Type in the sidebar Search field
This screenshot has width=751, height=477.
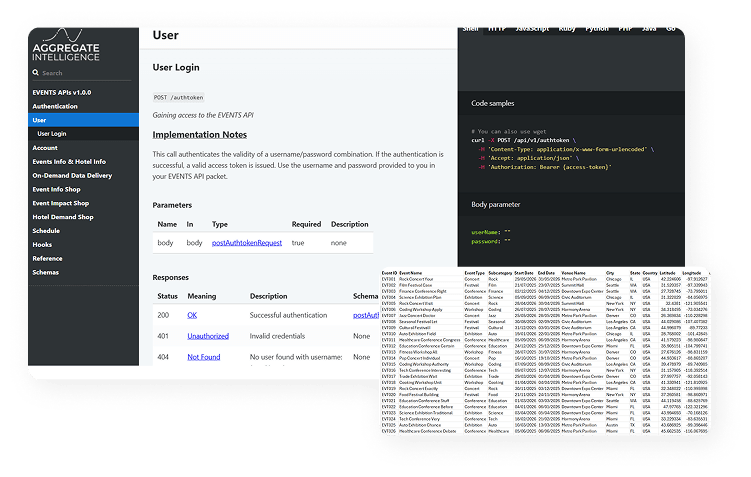click(80, 73)
